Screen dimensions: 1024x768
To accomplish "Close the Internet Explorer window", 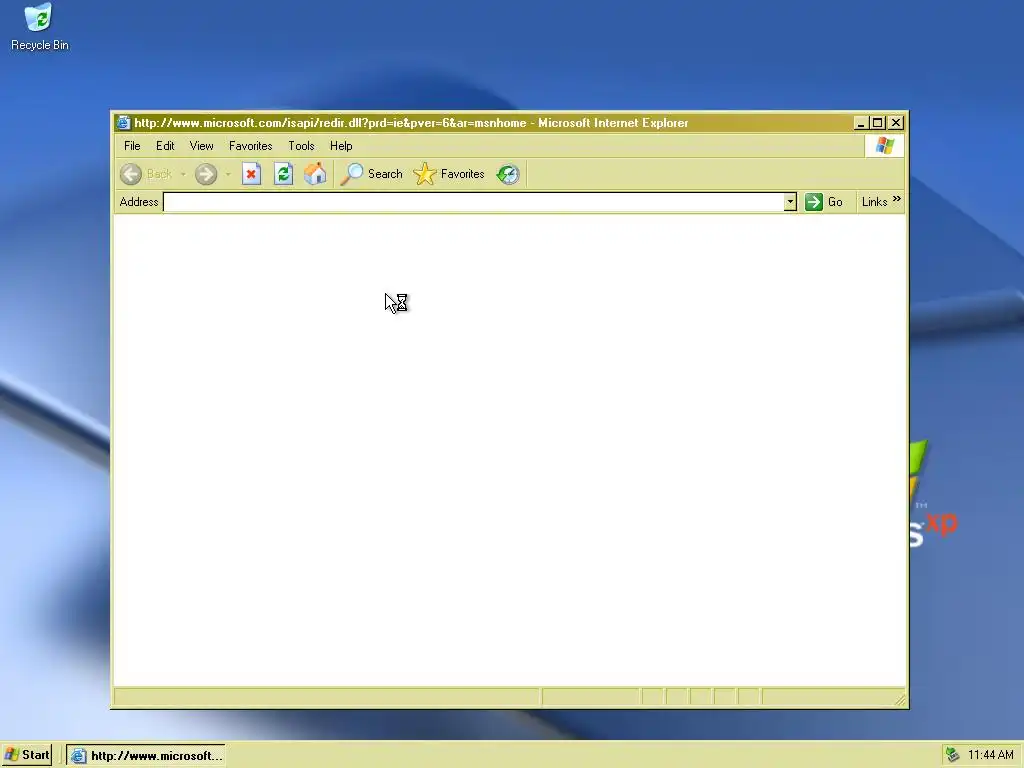I will coord(896,123).
